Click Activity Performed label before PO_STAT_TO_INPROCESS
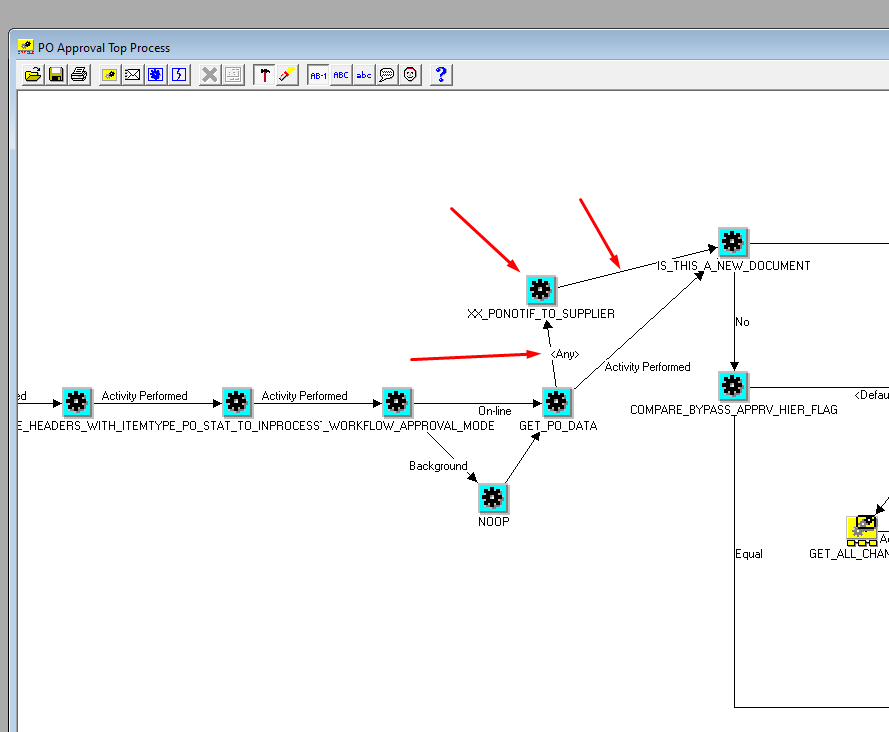The image size is (889, 732). pyautogui.click(x=144, y=396)
